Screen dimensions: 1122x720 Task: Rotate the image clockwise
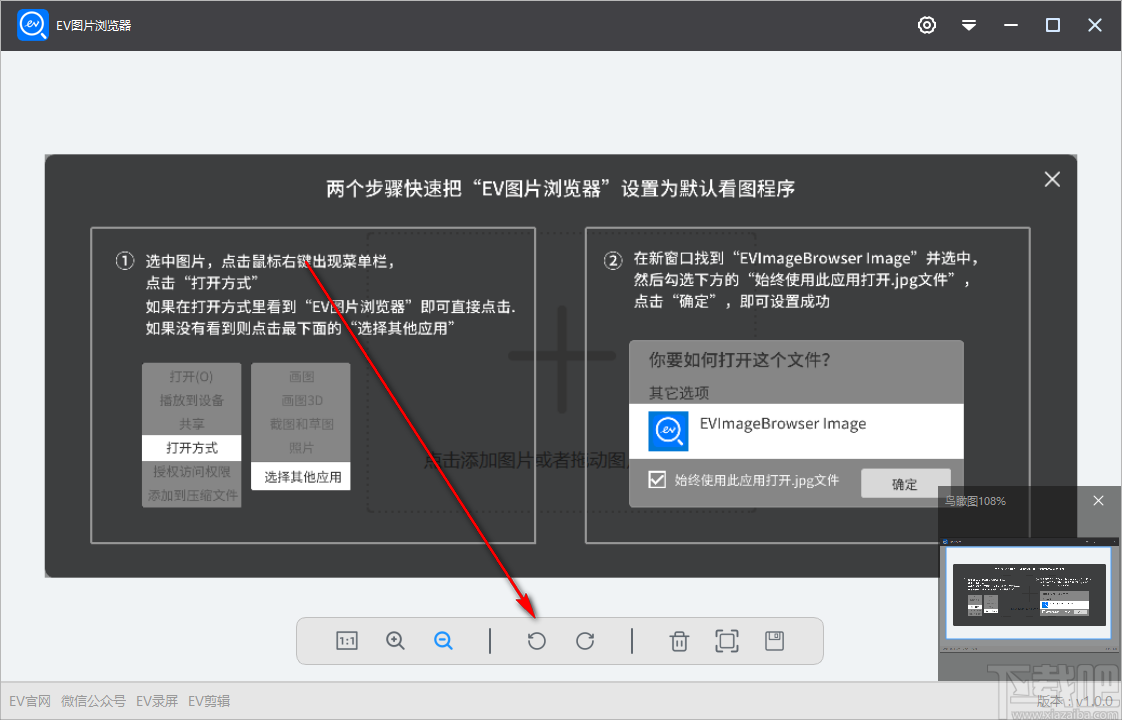pos(585,640)
